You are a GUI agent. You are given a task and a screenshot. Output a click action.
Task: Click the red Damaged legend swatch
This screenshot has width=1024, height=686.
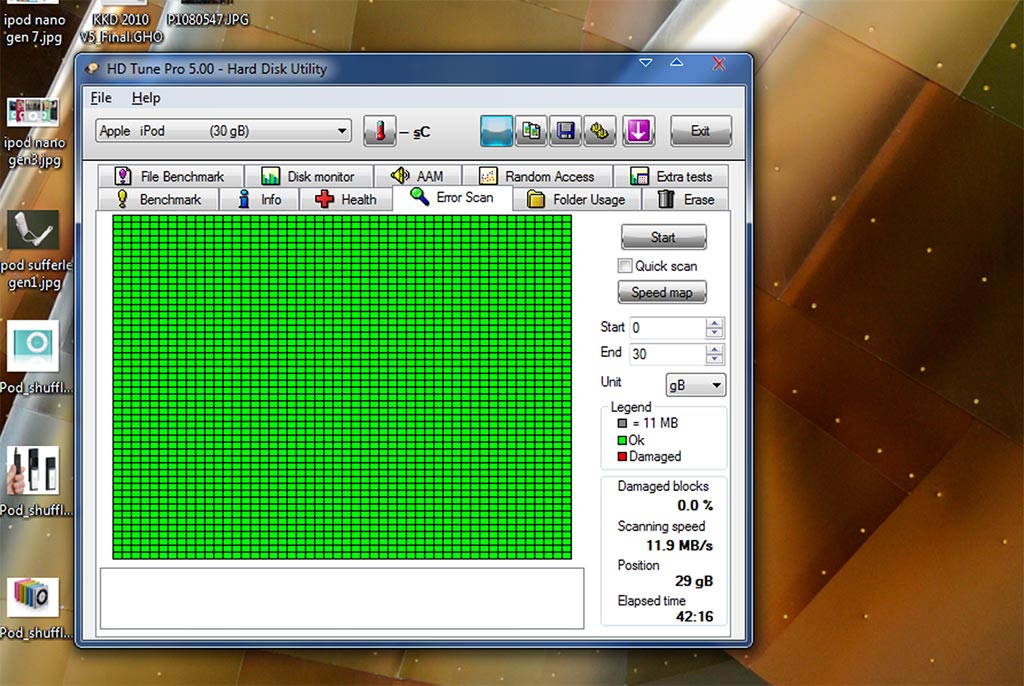(622, 457)
